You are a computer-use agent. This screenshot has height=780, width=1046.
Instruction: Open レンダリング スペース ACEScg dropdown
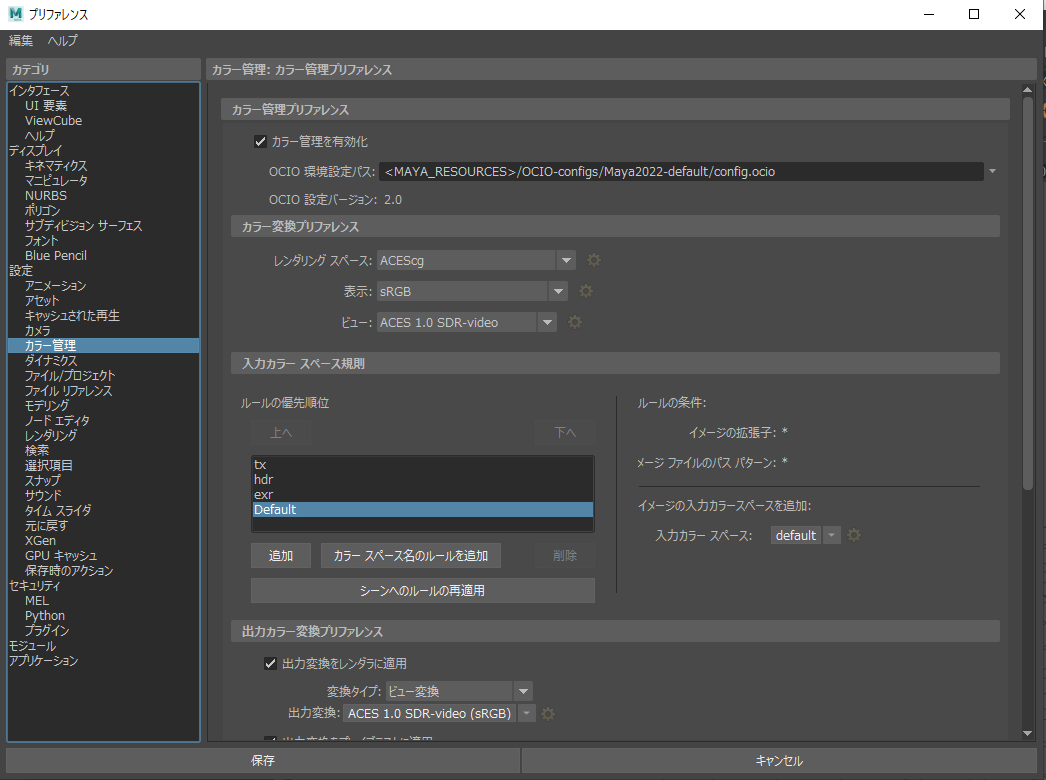[566, 260]
